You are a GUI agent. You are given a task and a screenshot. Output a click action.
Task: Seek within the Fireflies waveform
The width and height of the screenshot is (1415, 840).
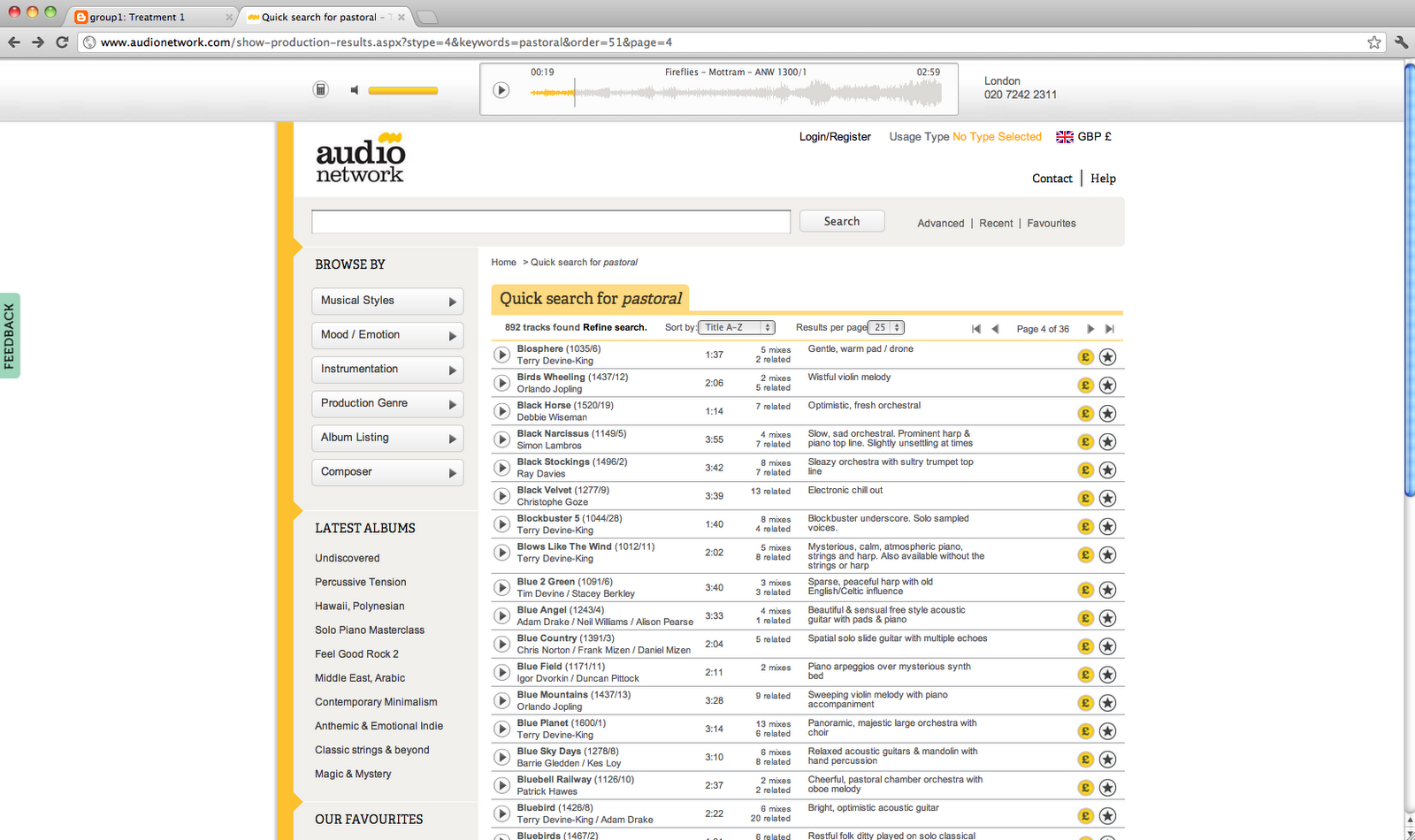pyautogui.click(x=736, y=93)
